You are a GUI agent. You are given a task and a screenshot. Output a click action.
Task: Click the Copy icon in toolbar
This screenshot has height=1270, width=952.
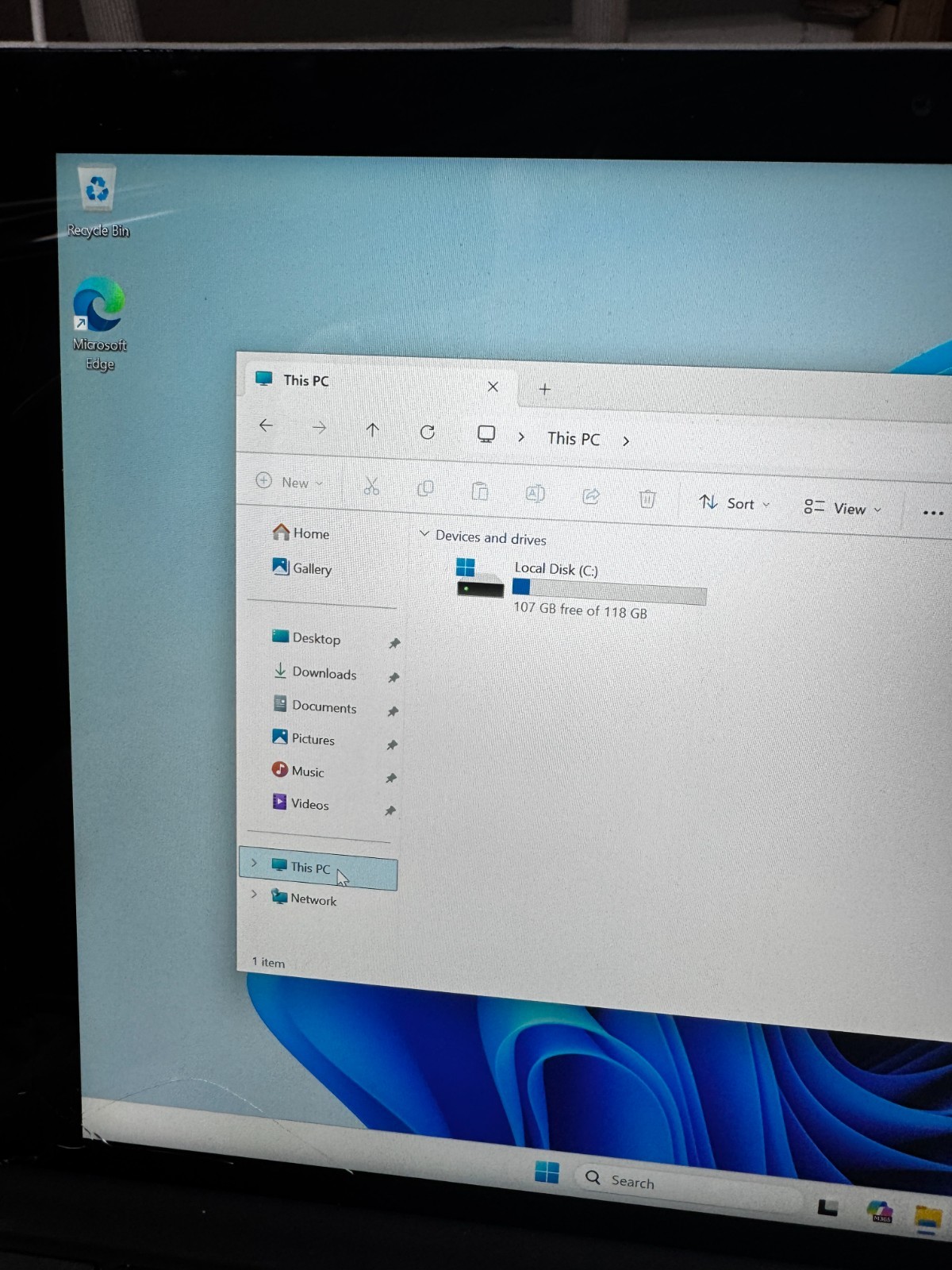click(425, 489)
